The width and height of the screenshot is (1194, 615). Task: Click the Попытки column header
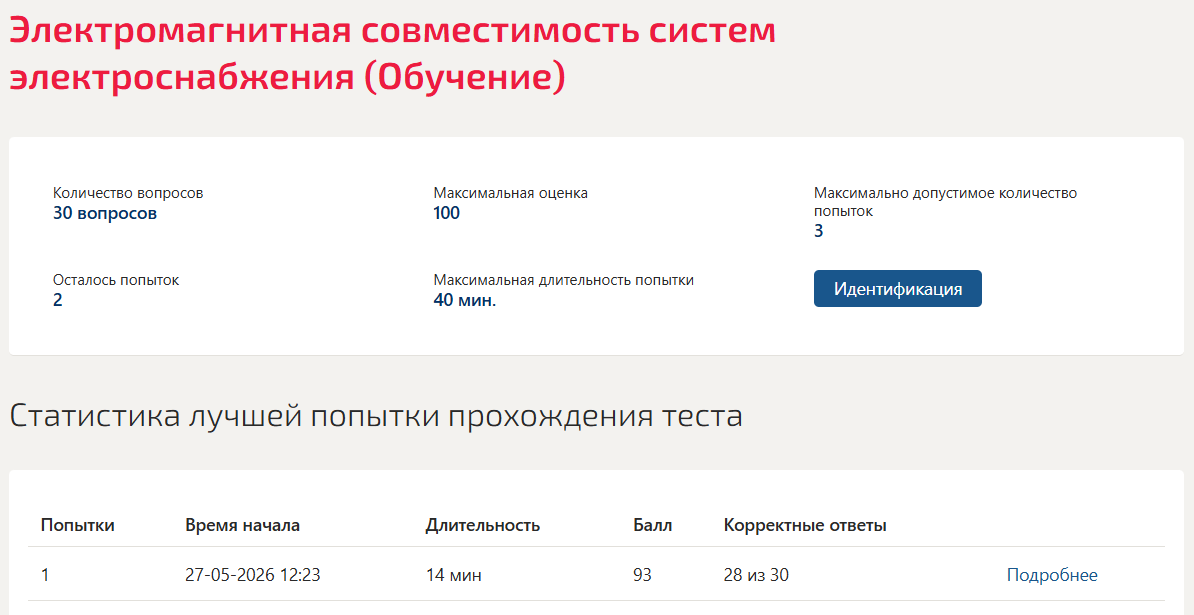[78, 525]
